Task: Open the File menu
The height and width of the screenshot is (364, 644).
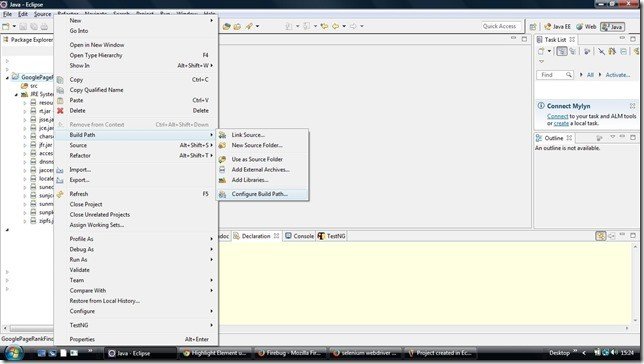Action: tap(7, 14)
